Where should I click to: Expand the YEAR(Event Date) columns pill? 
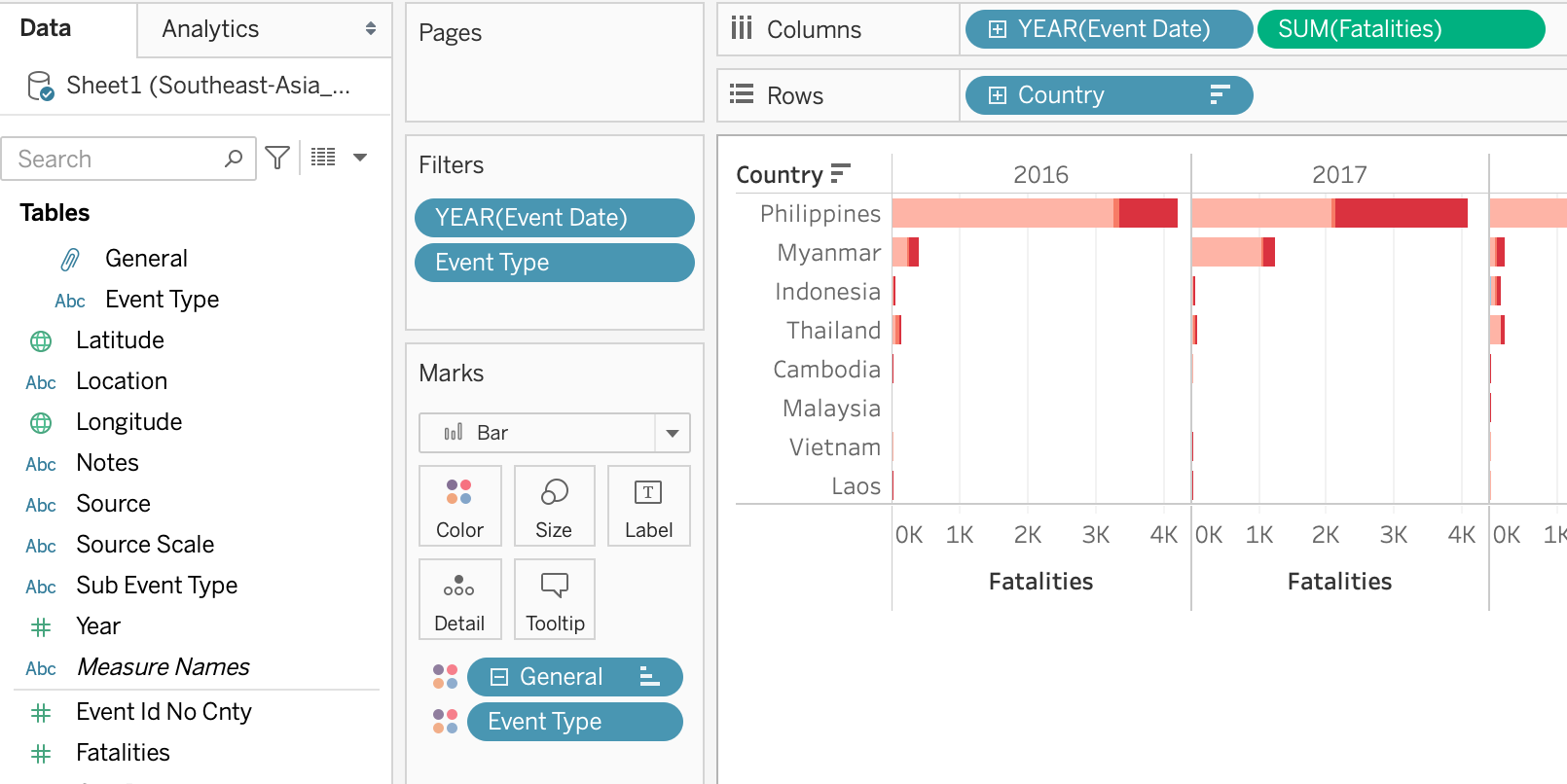(x=998, y=29)
